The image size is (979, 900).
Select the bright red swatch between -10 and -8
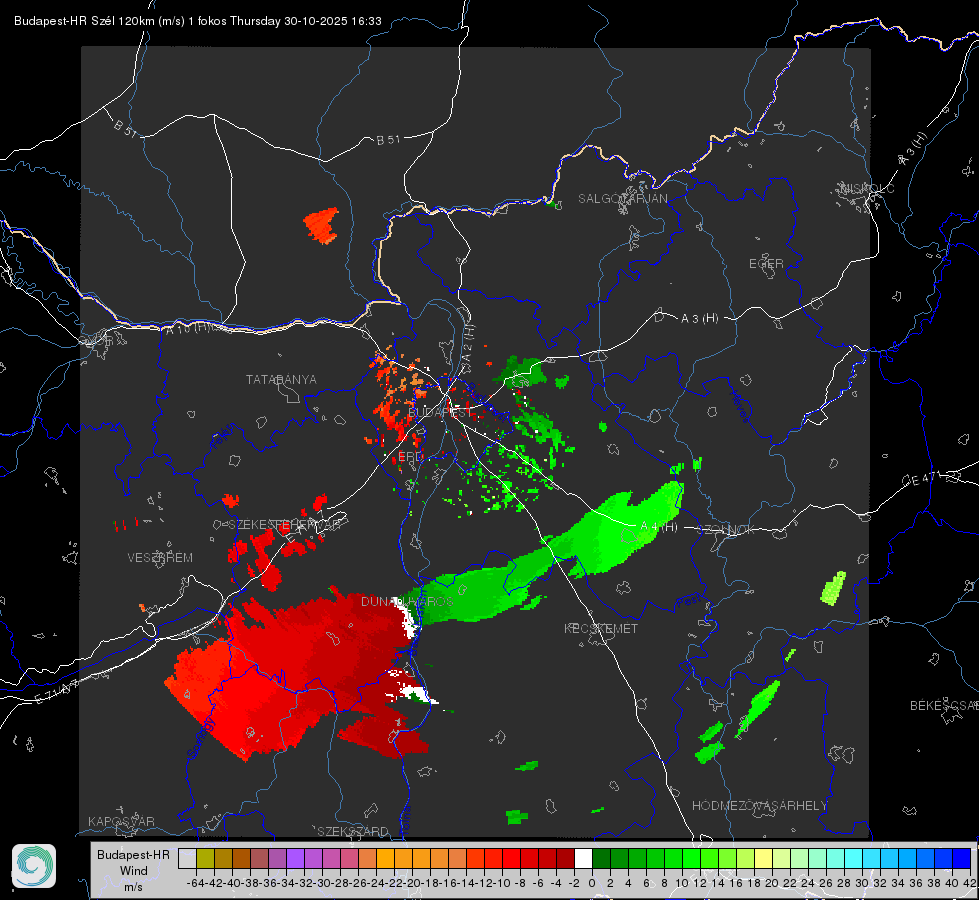click(511, 858)
